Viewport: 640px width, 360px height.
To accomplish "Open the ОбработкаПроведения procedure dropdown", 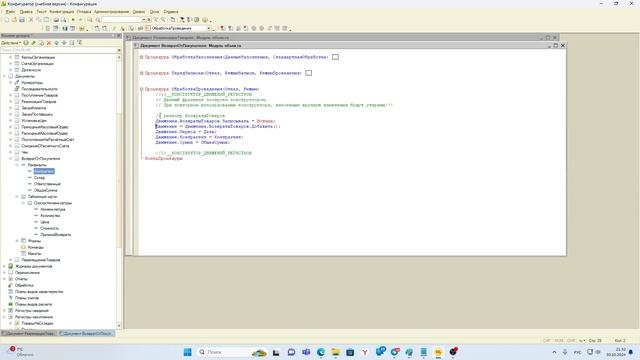I will point(209,29).
